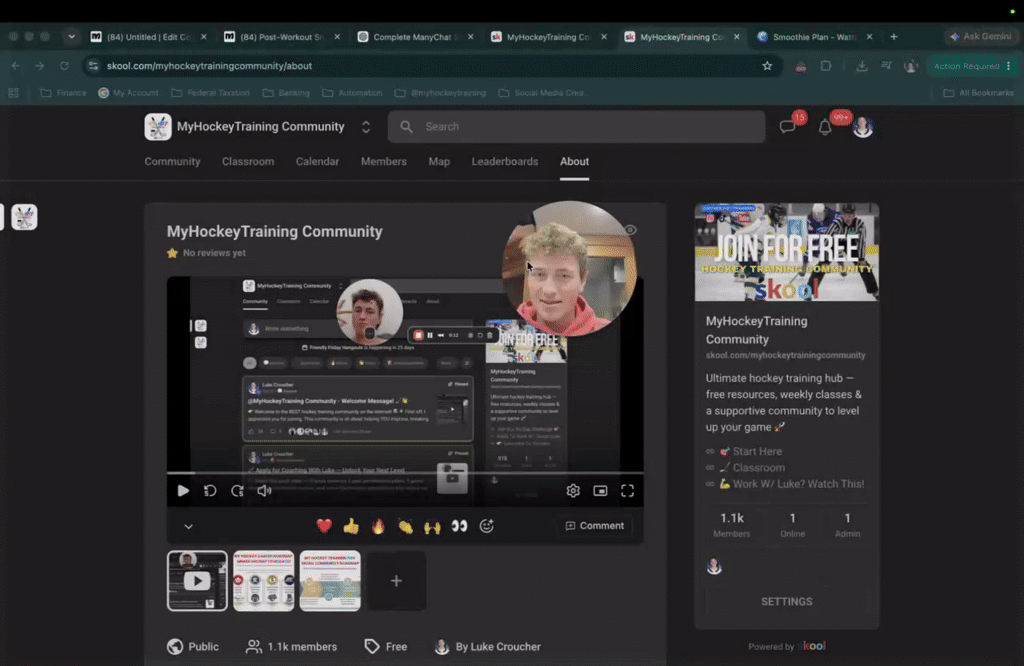Mute the video volume

(264, 490)
